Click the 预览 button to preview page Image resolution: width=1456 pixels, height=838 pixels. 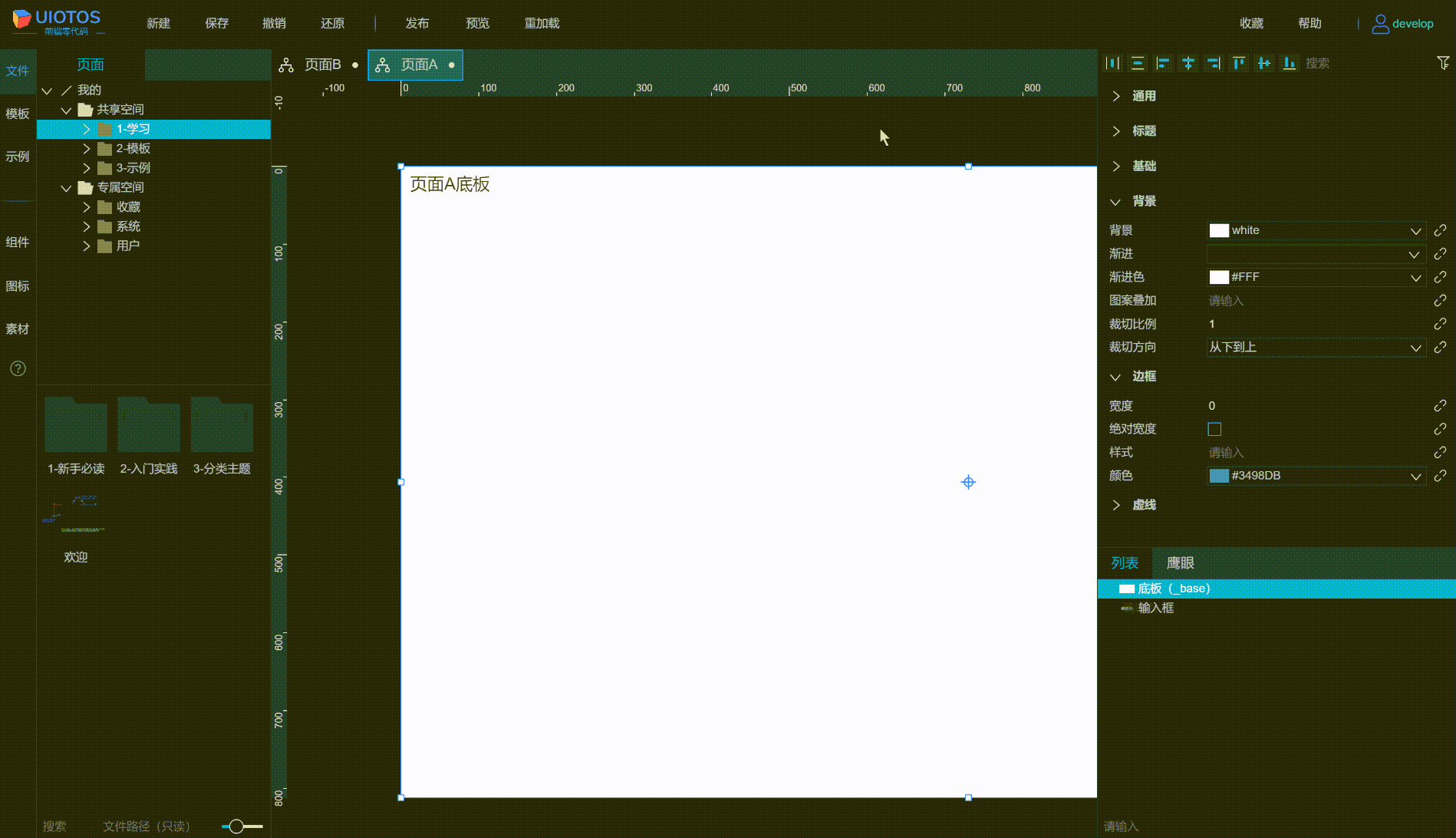click(477, 23)
